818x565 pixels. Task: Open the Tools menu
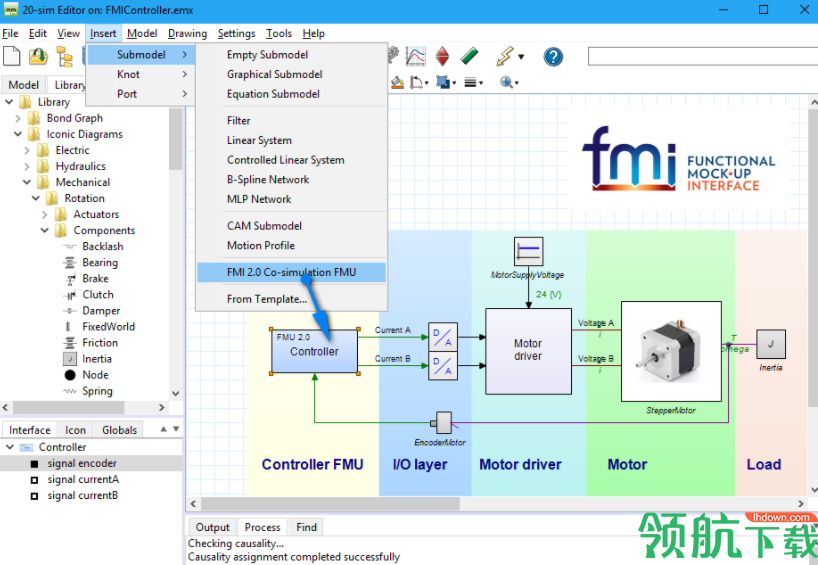tap(279, 33)
